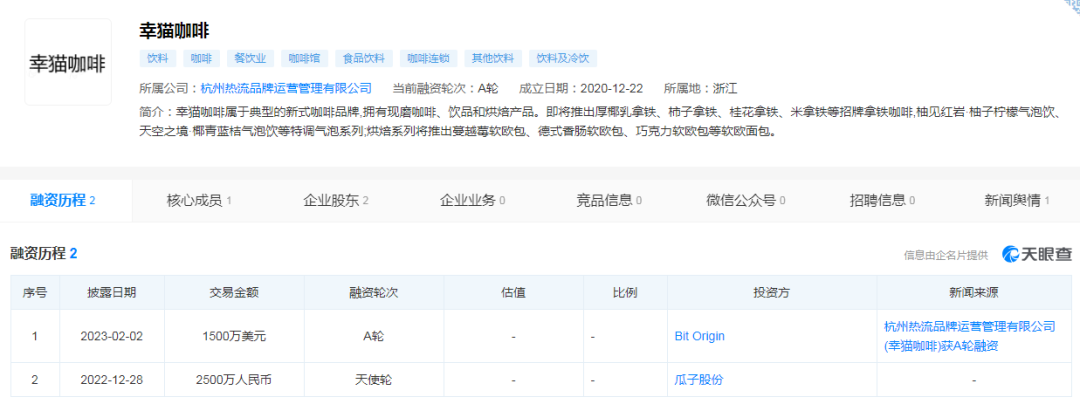Click the 天眼查 logo icon
Viewport: 1080px width, 404px height.
1037,254
